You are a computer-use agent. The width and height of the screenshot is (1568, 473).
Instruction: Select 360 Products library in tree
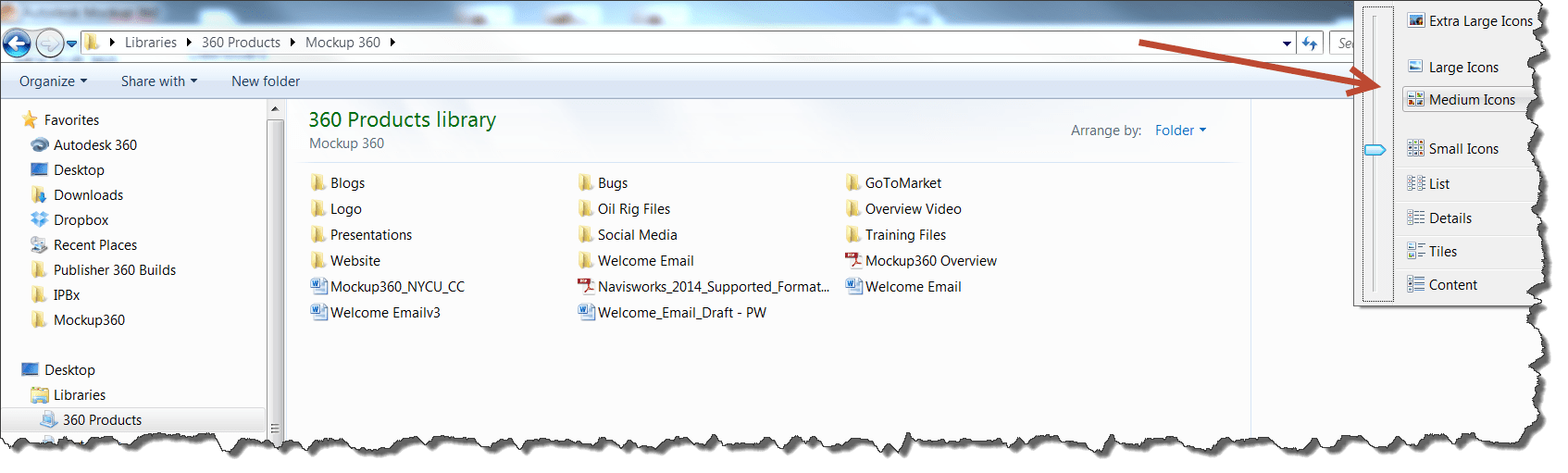[x=92, y=419]
